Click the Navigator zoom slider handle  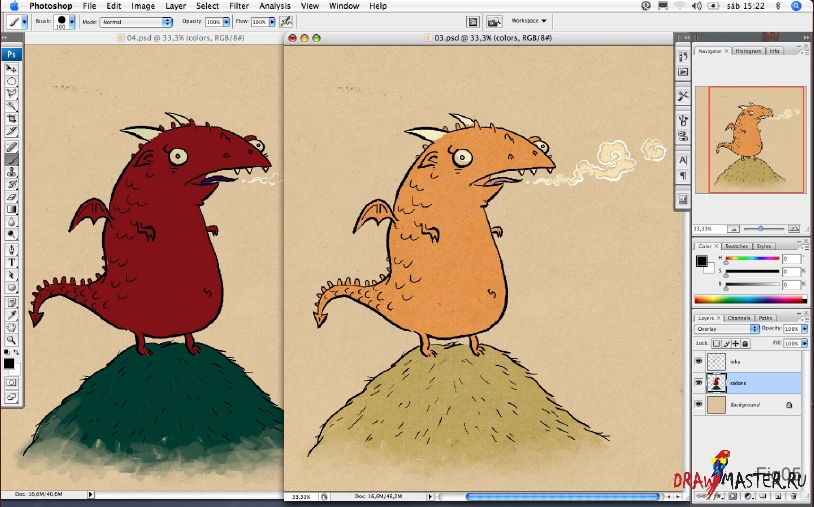point(761,228)
